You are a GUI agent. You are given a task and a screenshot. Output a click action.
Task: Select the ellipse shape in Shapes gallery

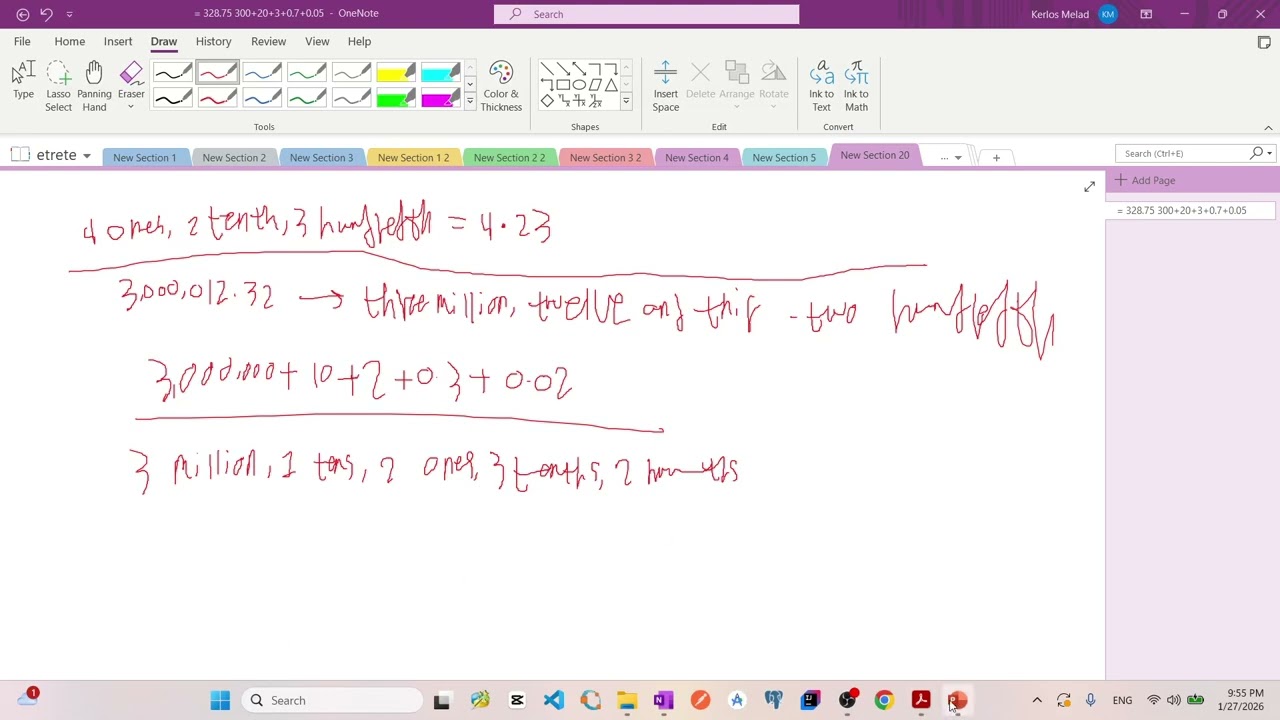point(579,85)
